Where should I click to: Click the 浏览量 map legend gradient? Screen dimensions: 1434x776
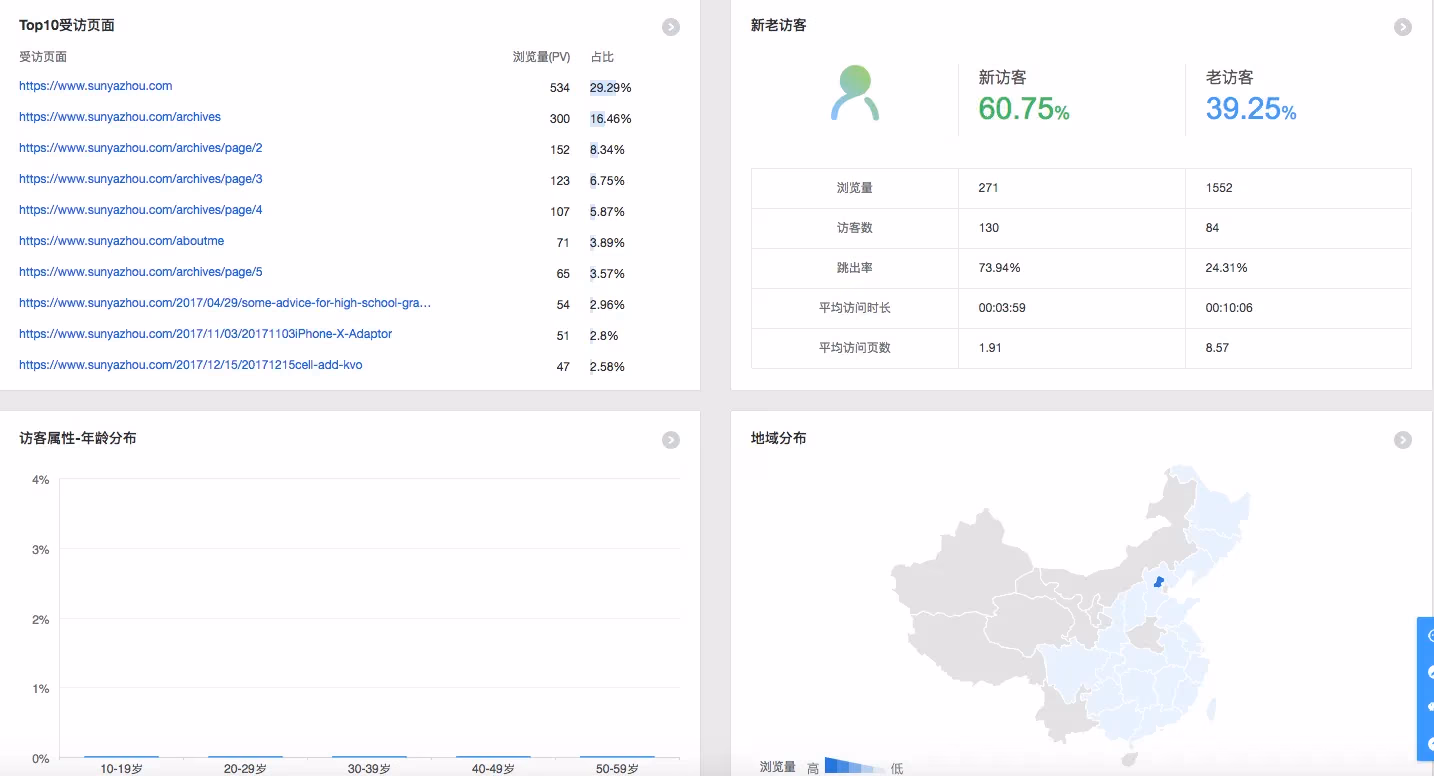coord(854,767)
